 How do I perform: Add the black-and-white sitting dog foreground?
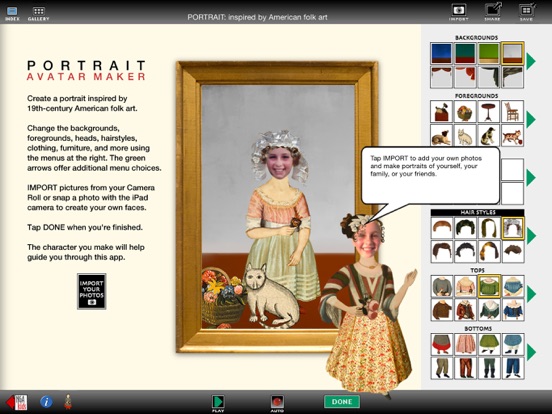tap(489, 135)
